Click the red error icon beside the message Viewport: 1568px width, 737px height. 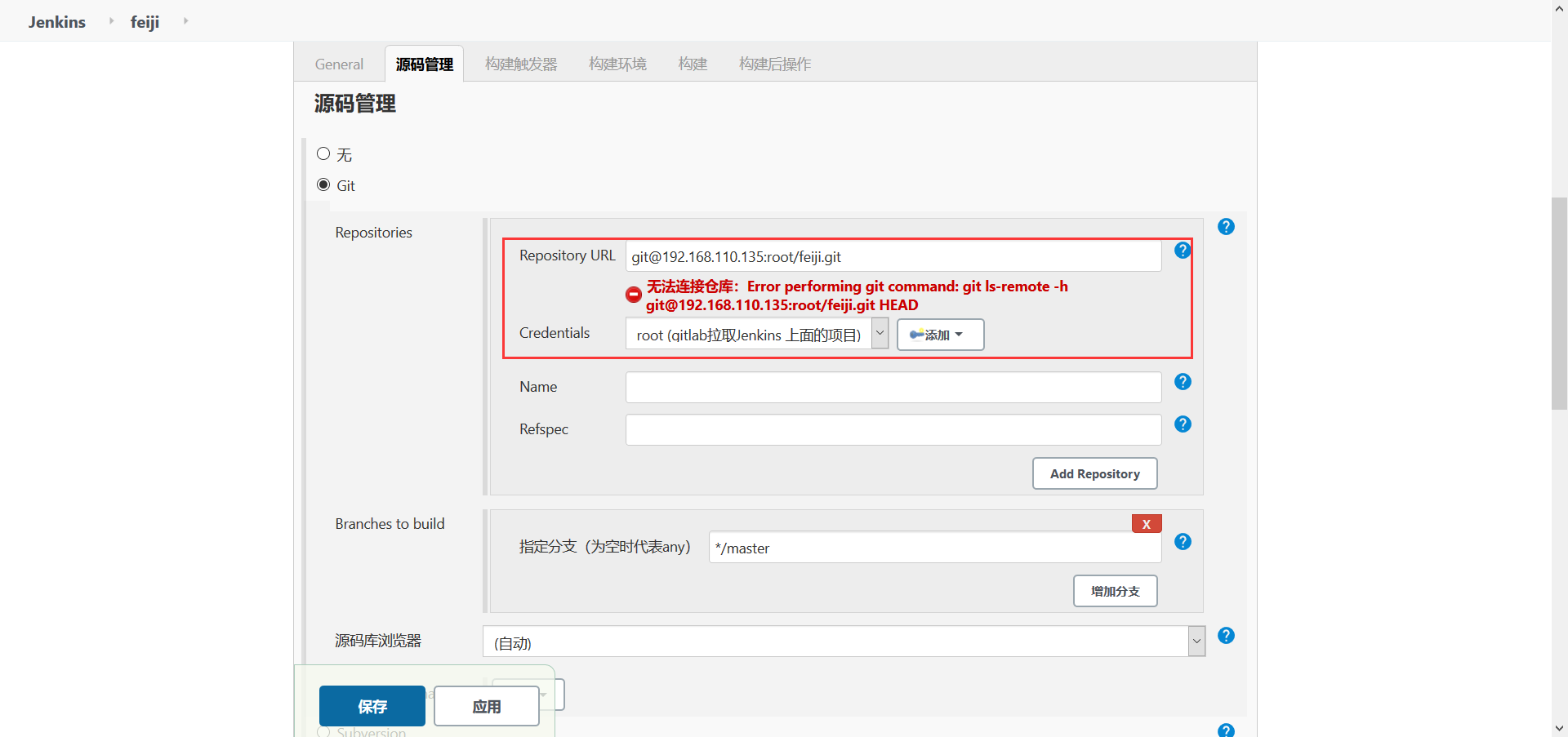(x=634, y=295)
